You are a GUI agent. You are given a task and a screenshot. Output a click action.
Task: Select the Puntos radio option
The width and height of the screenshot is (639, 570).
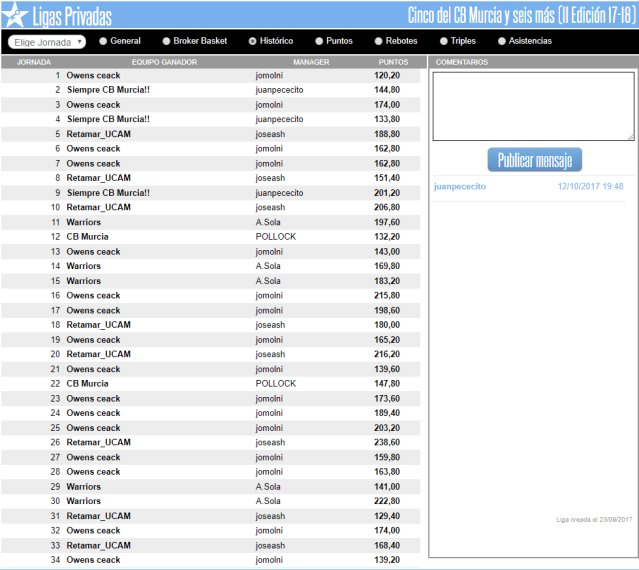[319, 41]
